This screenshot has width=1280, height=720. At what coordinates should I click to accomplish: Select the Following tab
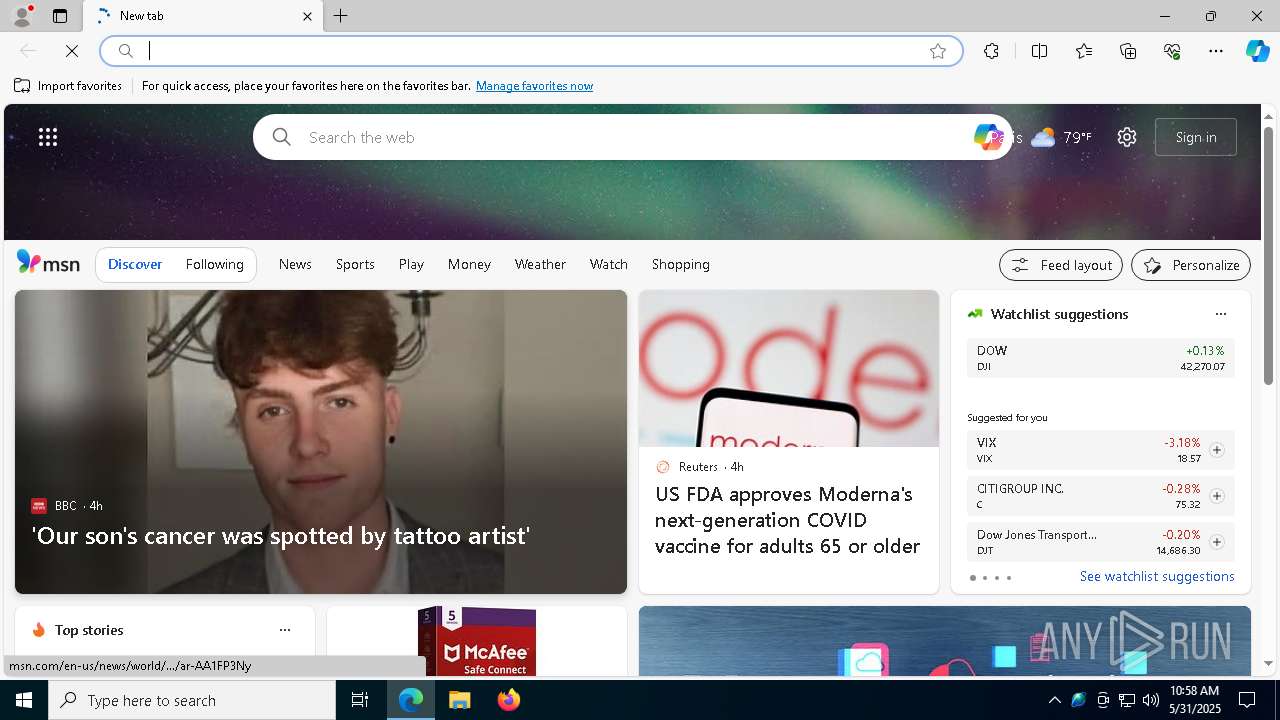[214, 264]
